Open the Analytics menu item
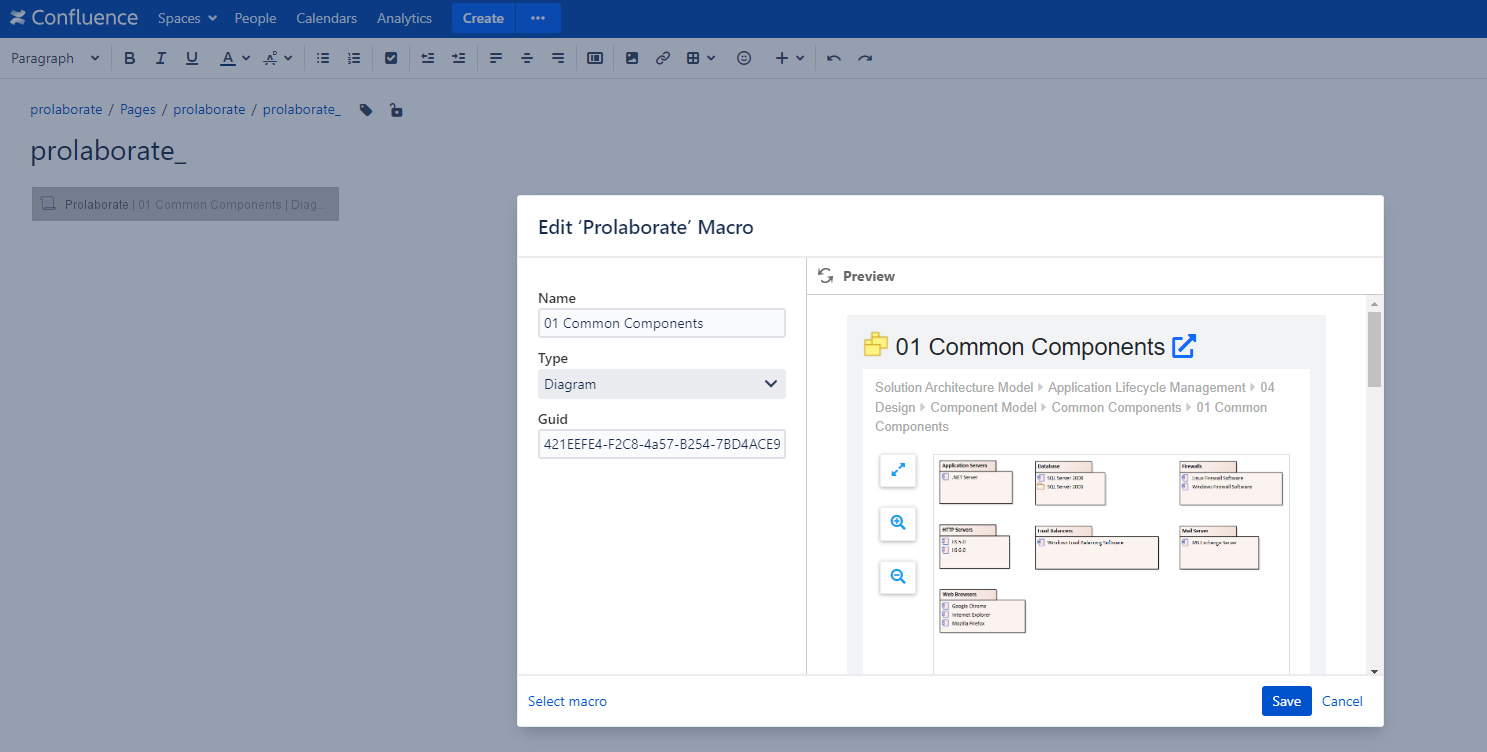Viewport: 1487px width, 752px height. 404,18
